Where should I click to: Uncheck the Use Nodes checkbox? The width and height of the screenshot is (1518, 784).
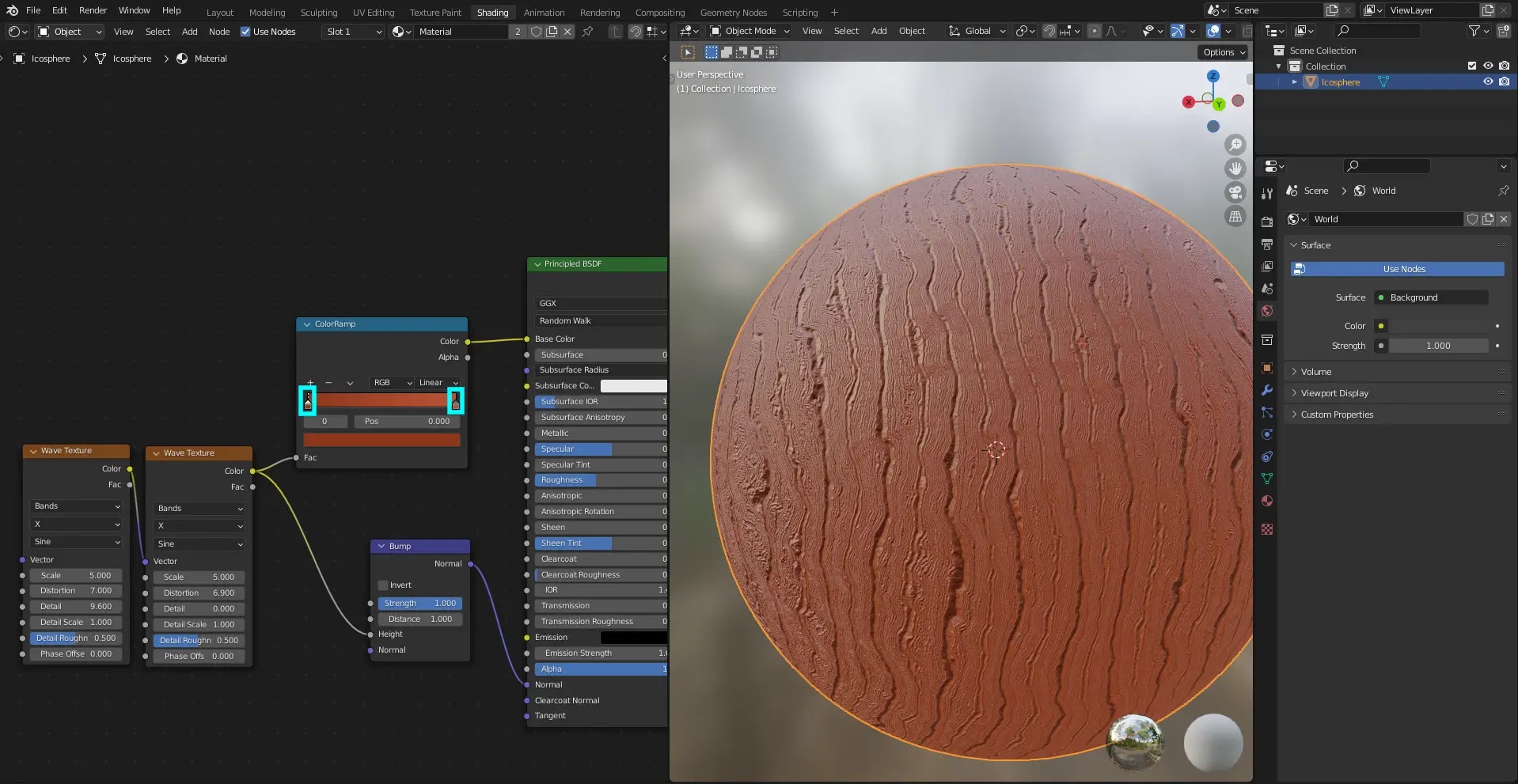tap(245, 32)
